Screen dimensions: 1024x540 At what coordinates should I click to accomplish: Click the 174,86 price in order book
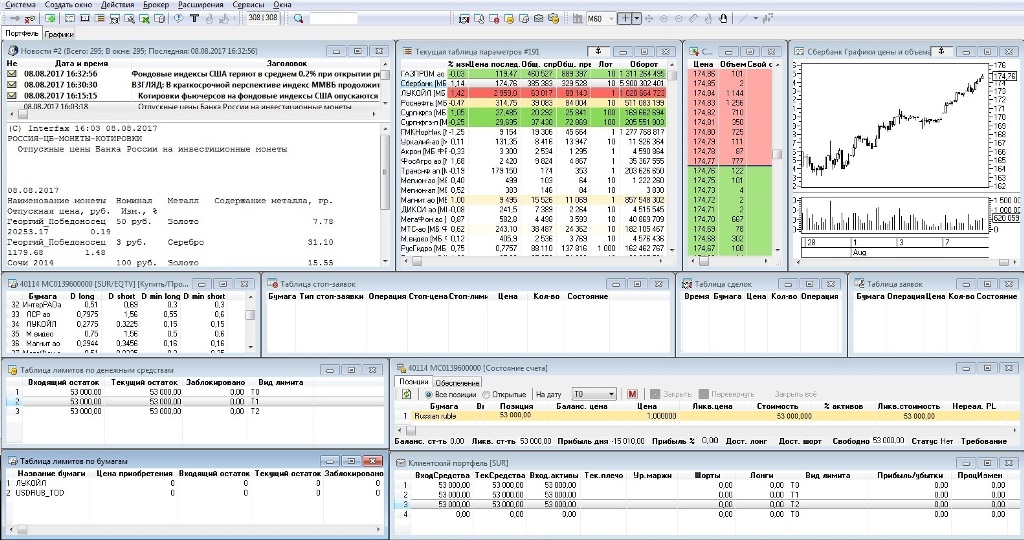coord(704,74)
